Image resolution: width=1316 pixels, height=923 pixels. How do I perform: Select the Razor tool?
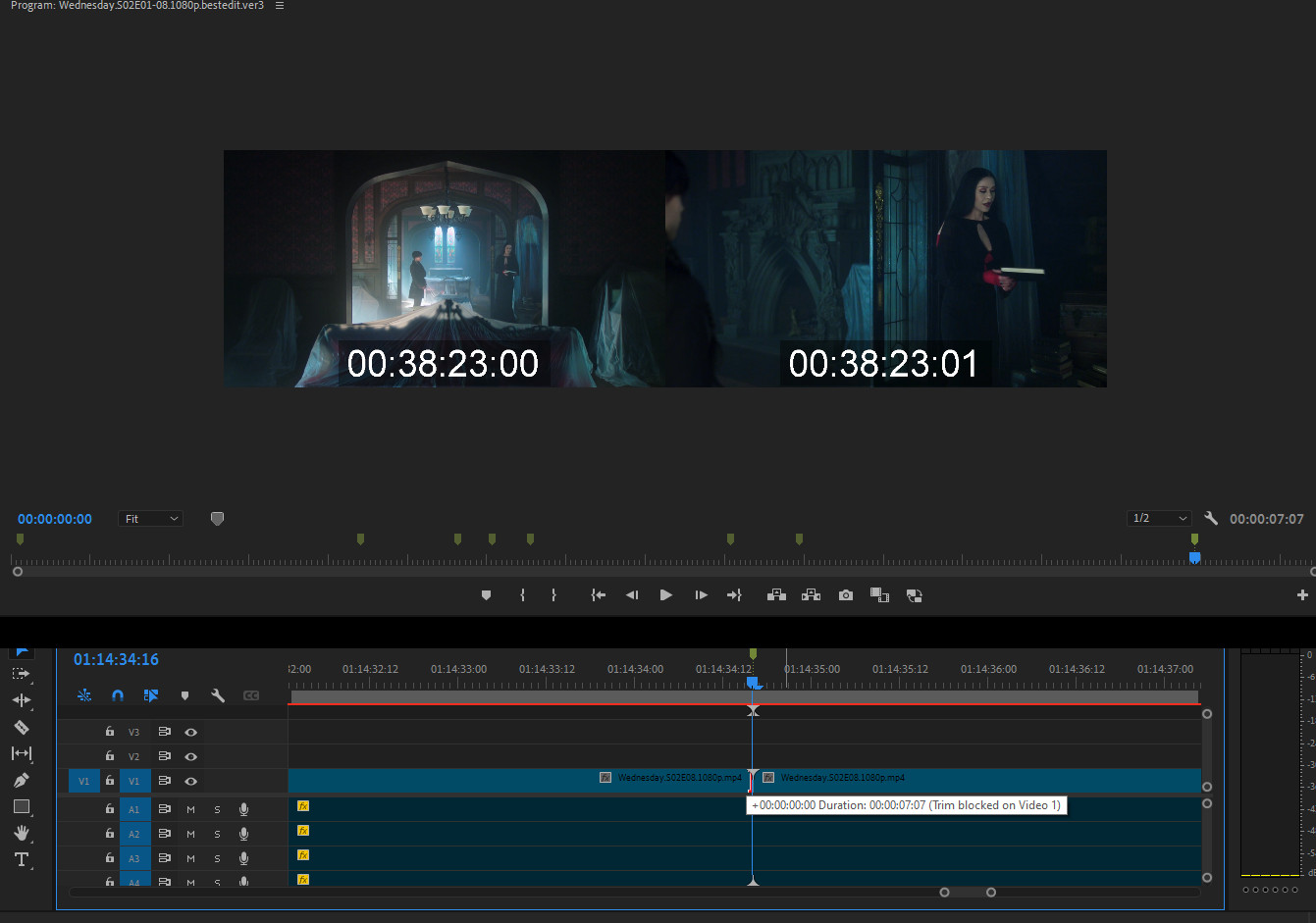pos(21,727)
